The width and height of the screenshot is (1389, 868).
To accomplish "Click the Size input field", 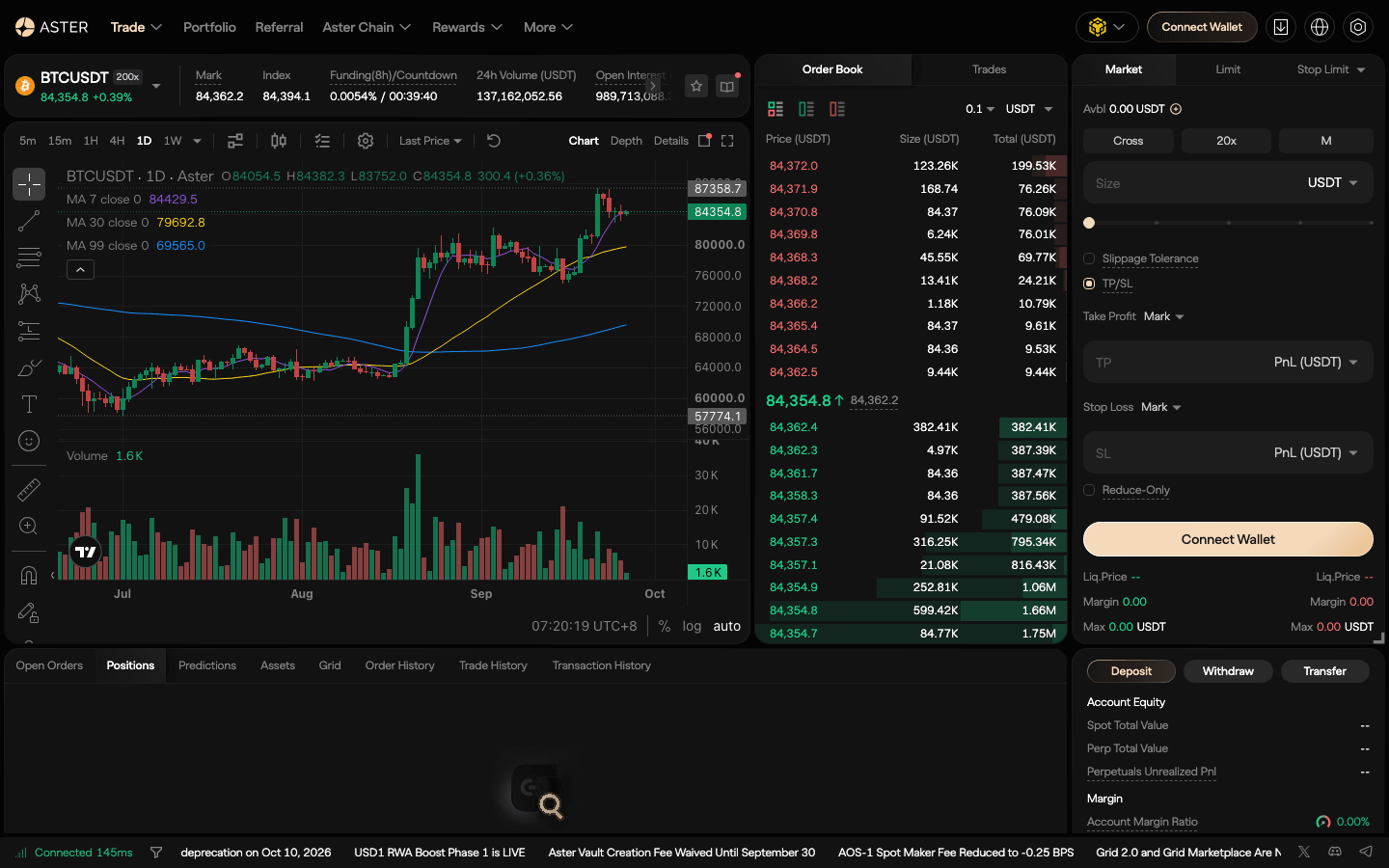I will (x=1228, y=182).
